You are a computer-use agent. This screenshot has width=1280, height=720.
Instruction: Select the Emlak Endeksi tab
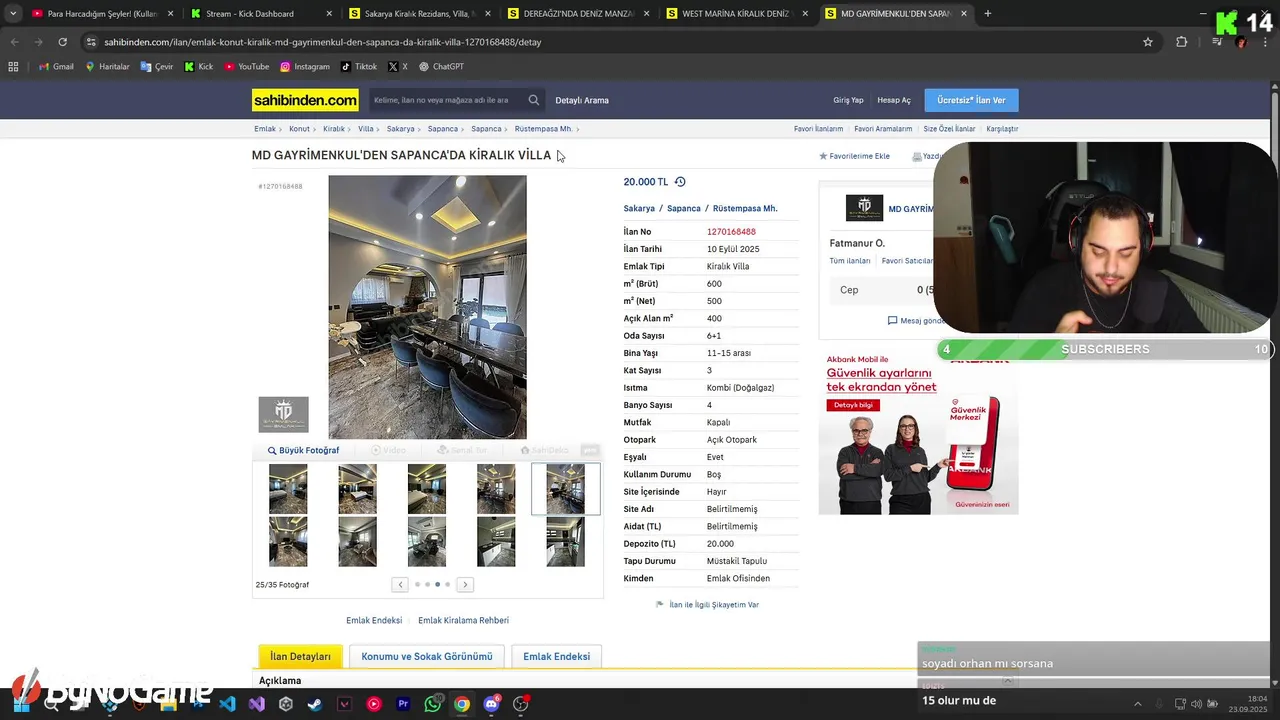point(556,656)
